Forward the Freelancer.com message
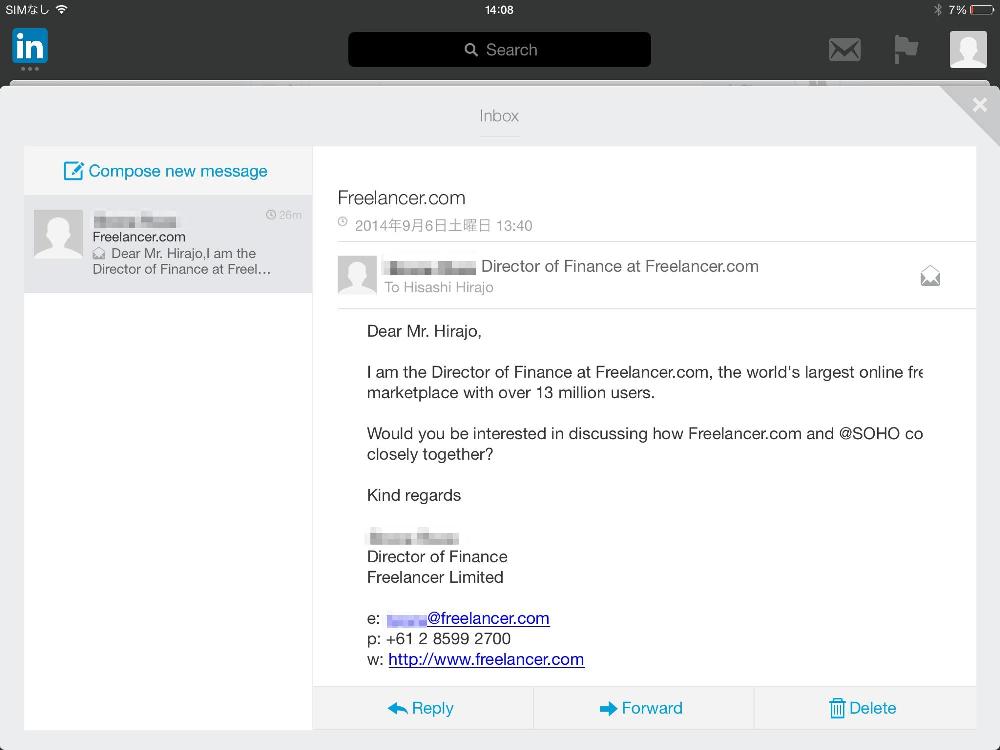Image resolution: width=1000 pixels, height=750 pixels. tap(642, 708)
